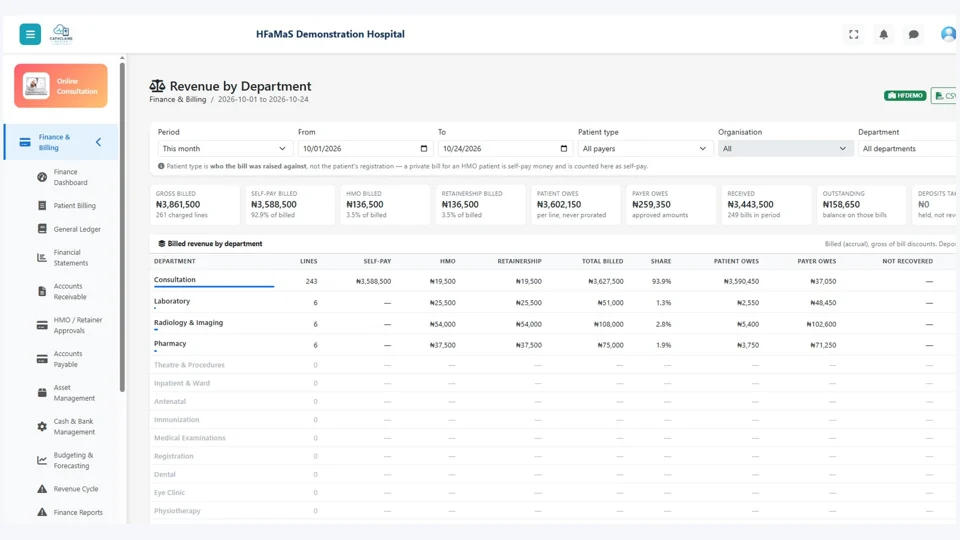The image size is (960, 540).
Task: Open the Radiology & Imaging row
Action: [x=554, y=324]
